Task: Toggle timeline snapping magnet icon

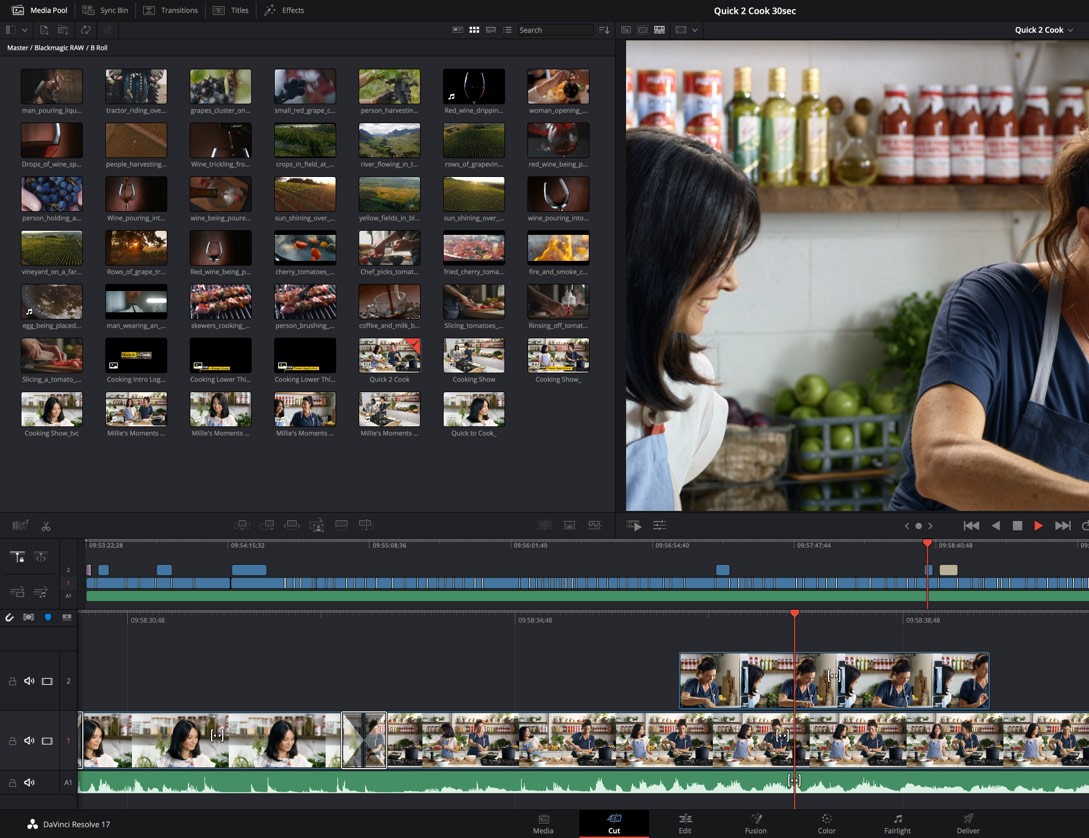Action: (x=10, y=618)
